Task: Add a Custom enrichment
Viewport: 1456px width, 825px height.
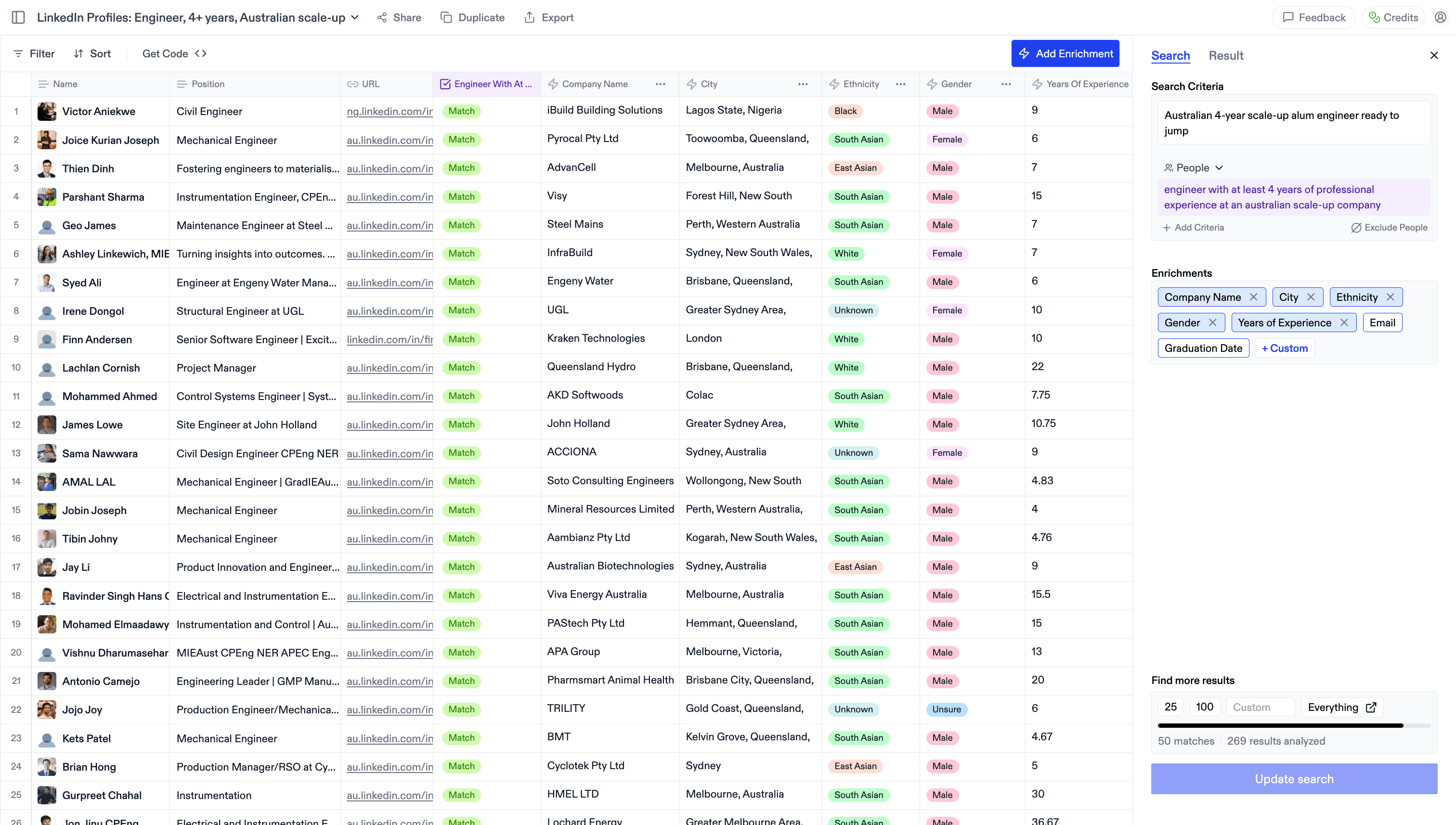Action: pos(1284,348)
